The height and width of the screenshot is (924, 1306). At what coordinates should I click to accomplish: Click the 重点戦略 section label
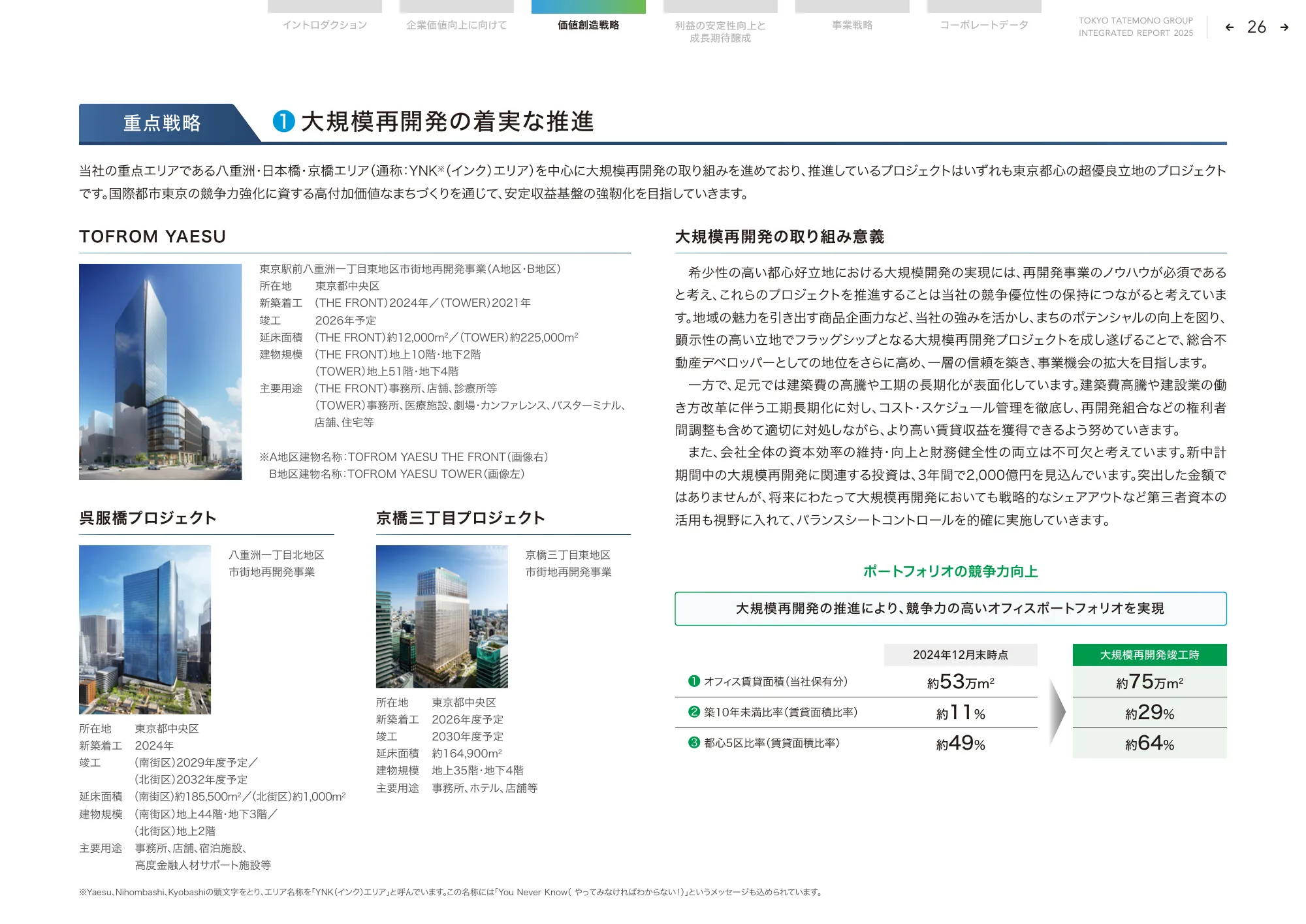click(162, 123)
